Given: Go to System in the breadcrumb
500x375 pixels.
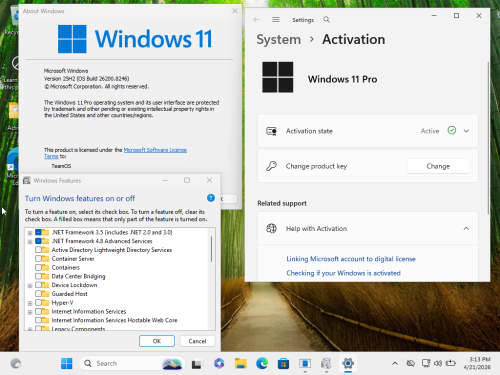Looking at the screenshot, I should coord(278,40).
